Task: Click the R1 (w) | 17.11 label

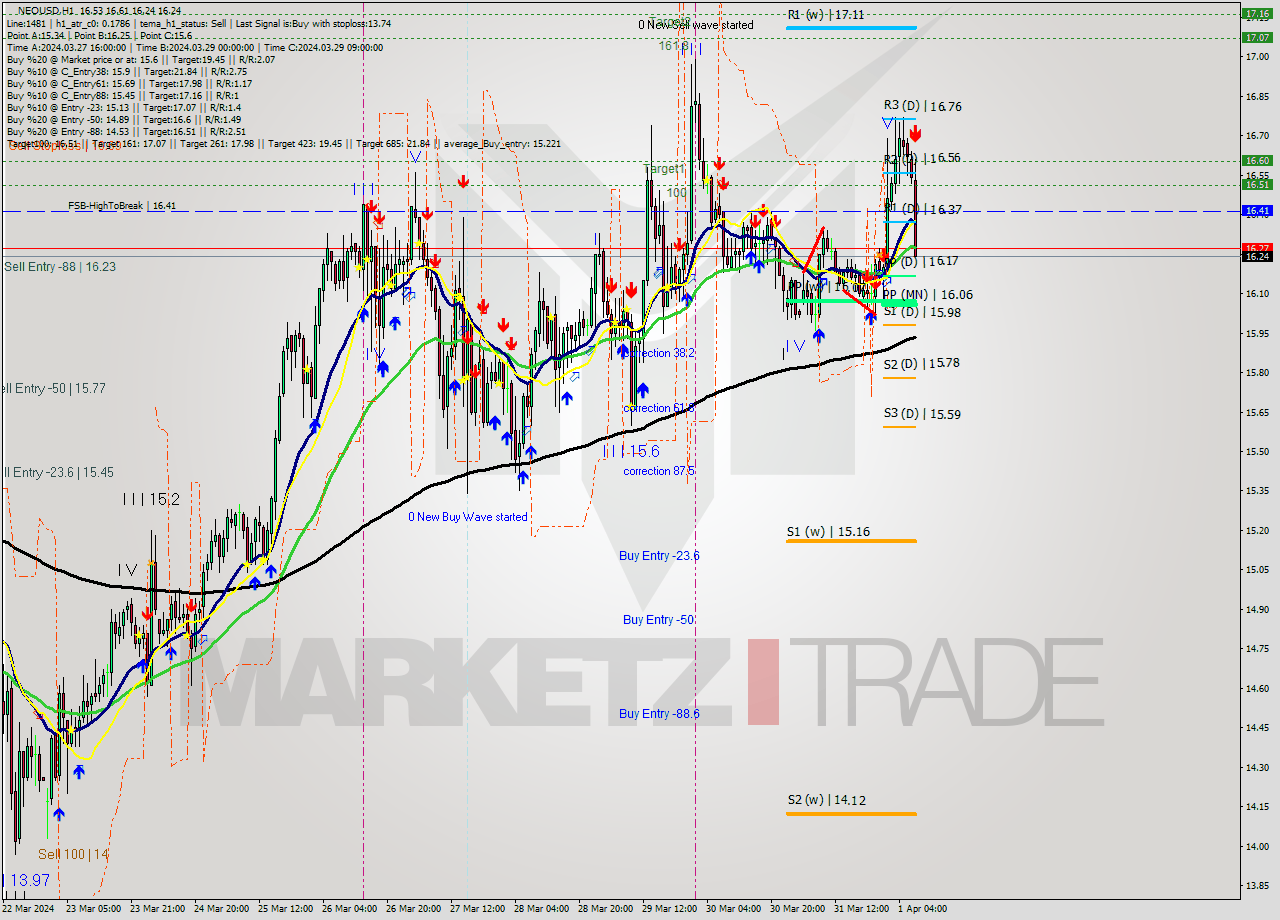Action: 825,15
